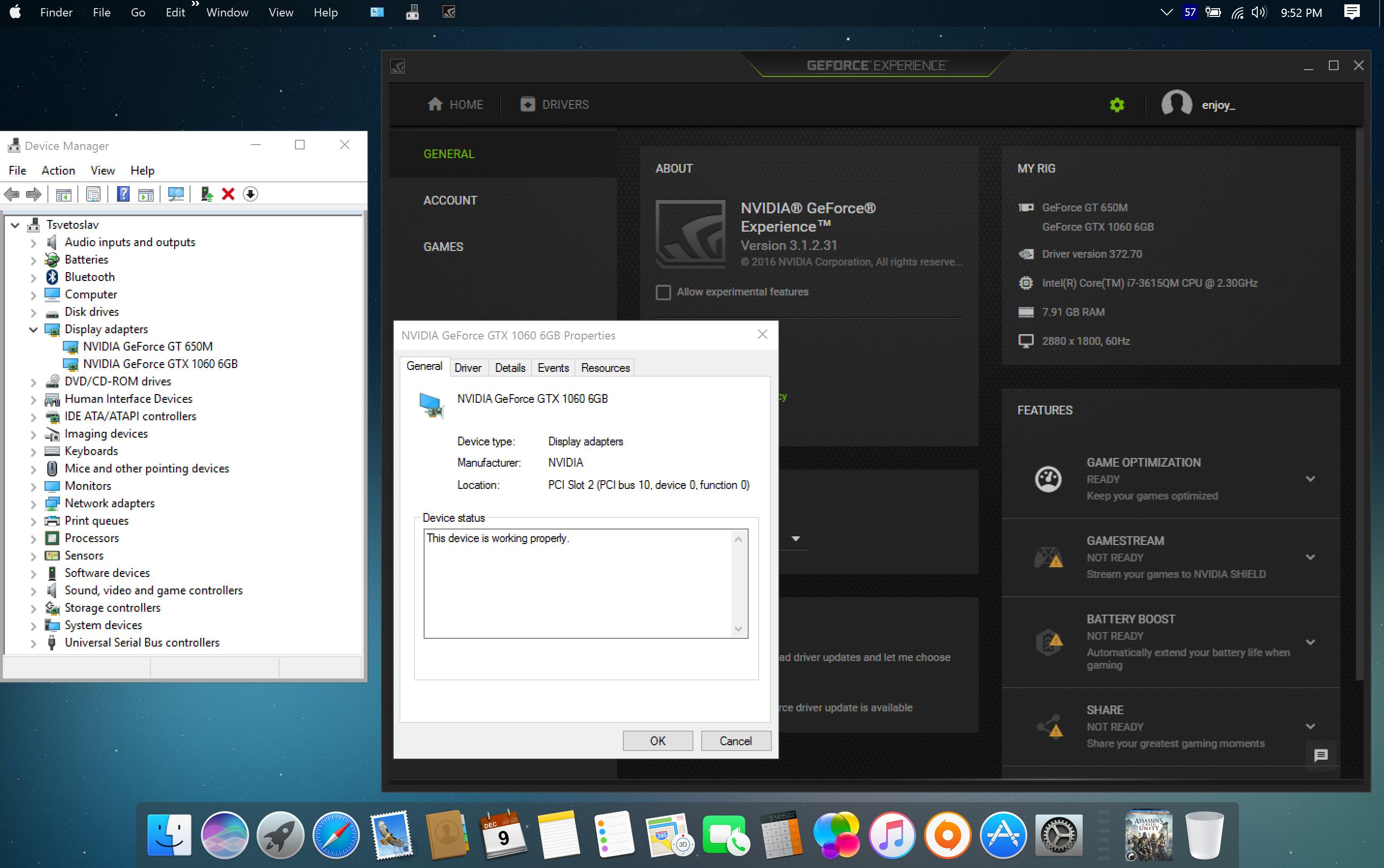Click the Disable device down-arrow icon
1384x868 pixels.
tap(250, 194)
